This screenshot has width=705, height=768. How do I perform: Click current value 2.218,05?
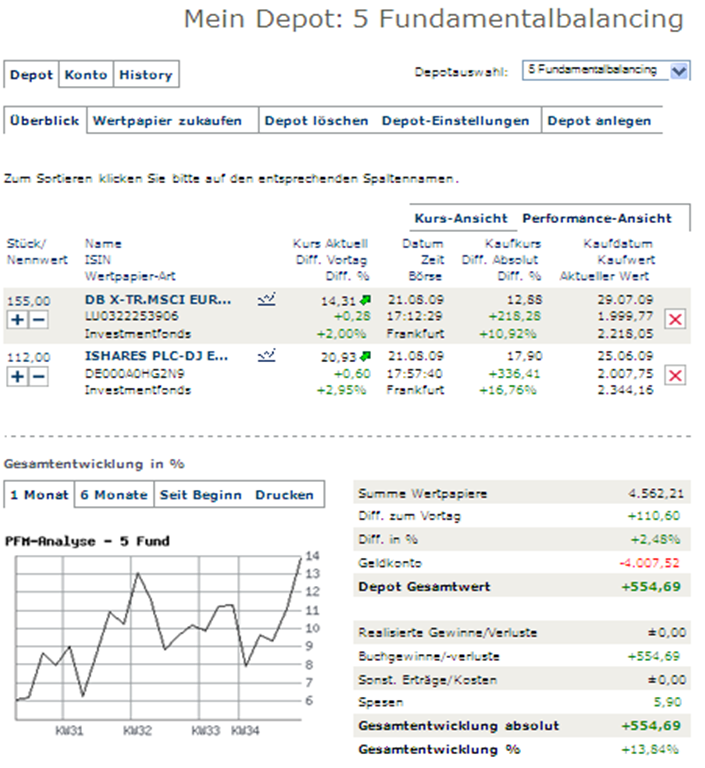coord(626,334)
